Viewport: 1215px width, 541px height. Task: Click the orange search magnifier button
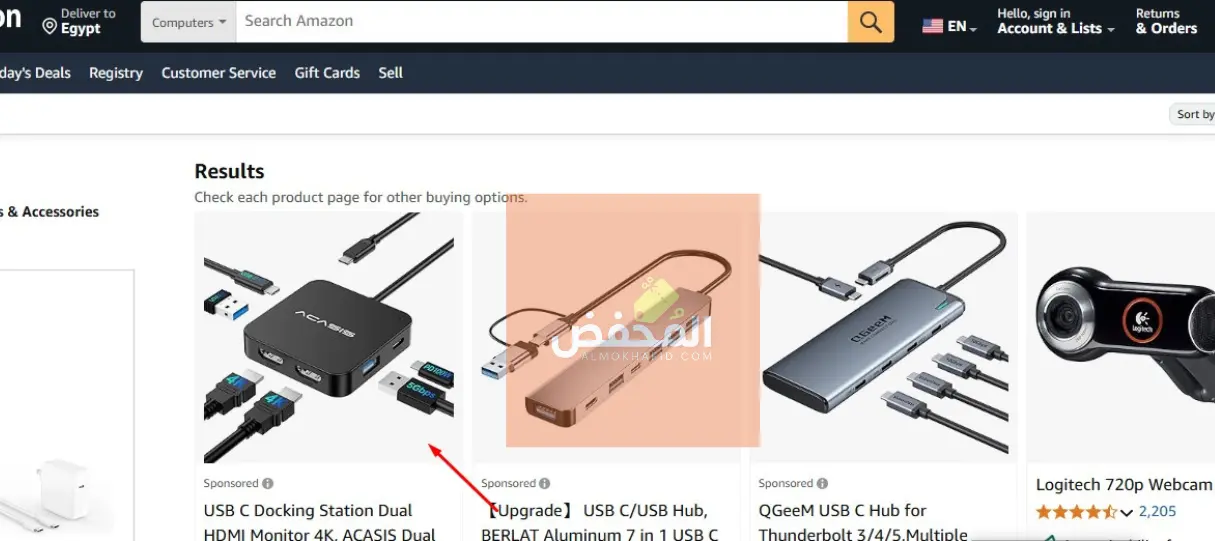point(870,22)
